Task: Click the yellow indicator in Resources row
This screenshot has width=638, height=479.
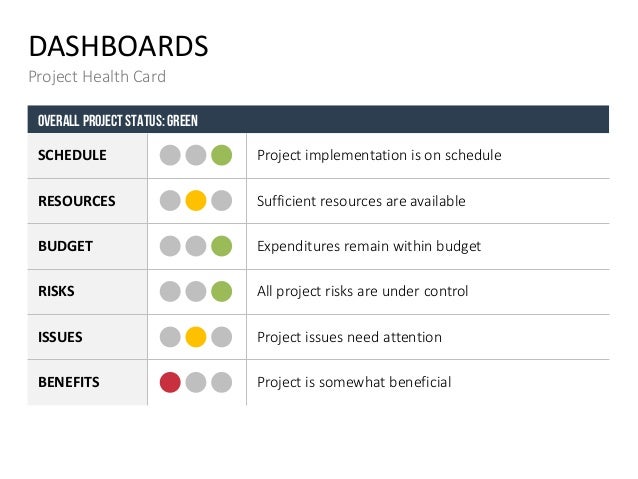Action: click(196, 201)
